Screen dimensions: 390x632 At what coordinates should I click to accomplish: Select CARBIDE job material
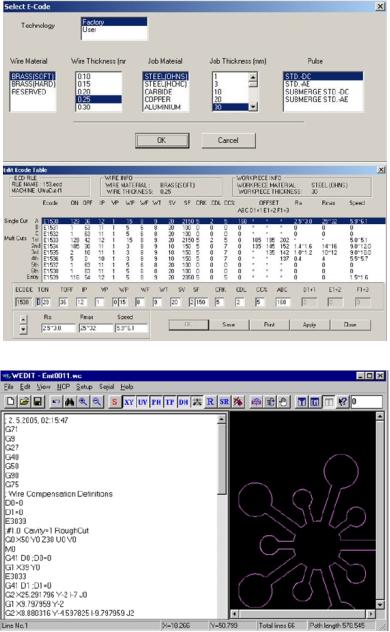click(x=165, y=91)
